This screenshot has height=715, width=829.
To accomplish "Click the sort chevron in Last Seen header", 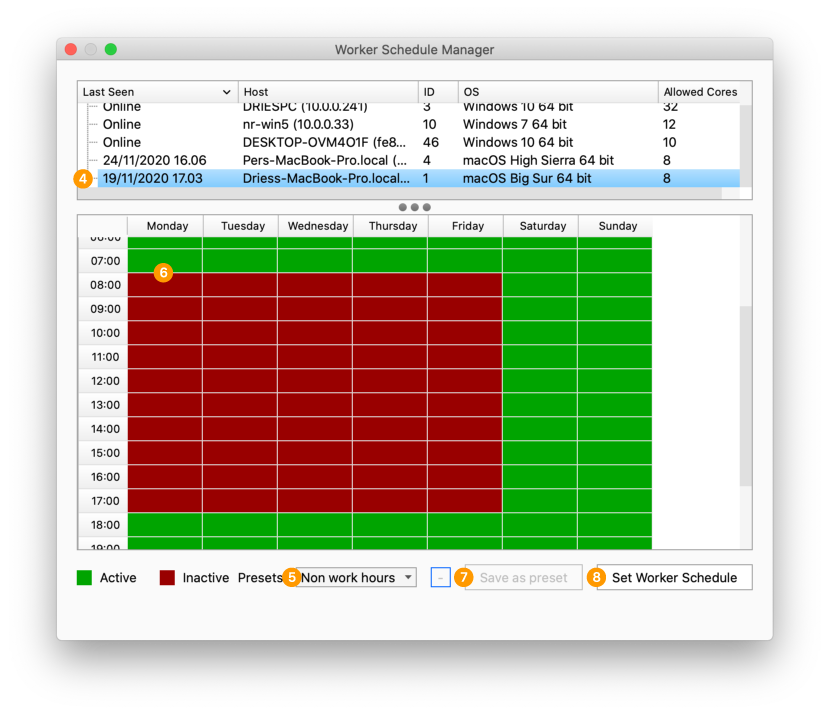I will click(227, 92).
